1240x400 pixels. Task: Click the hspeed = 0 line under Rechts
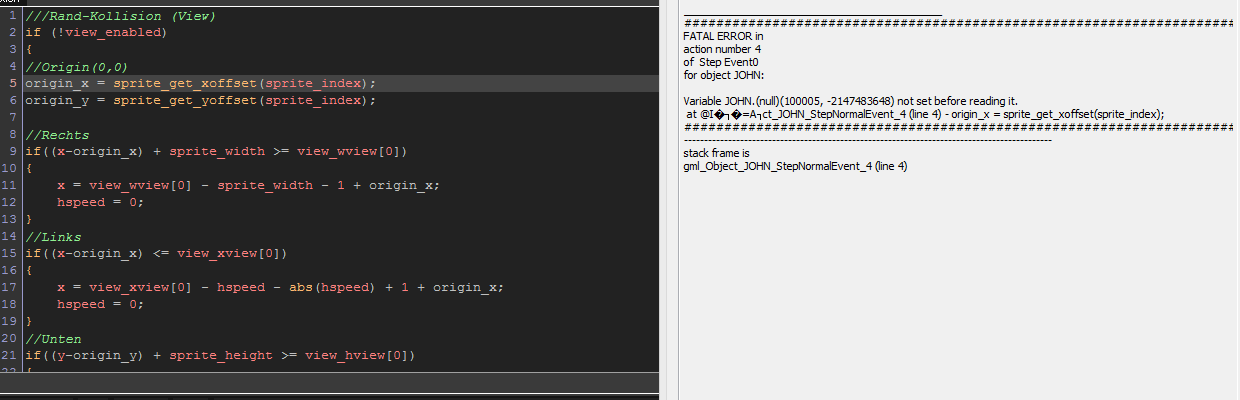100,202
